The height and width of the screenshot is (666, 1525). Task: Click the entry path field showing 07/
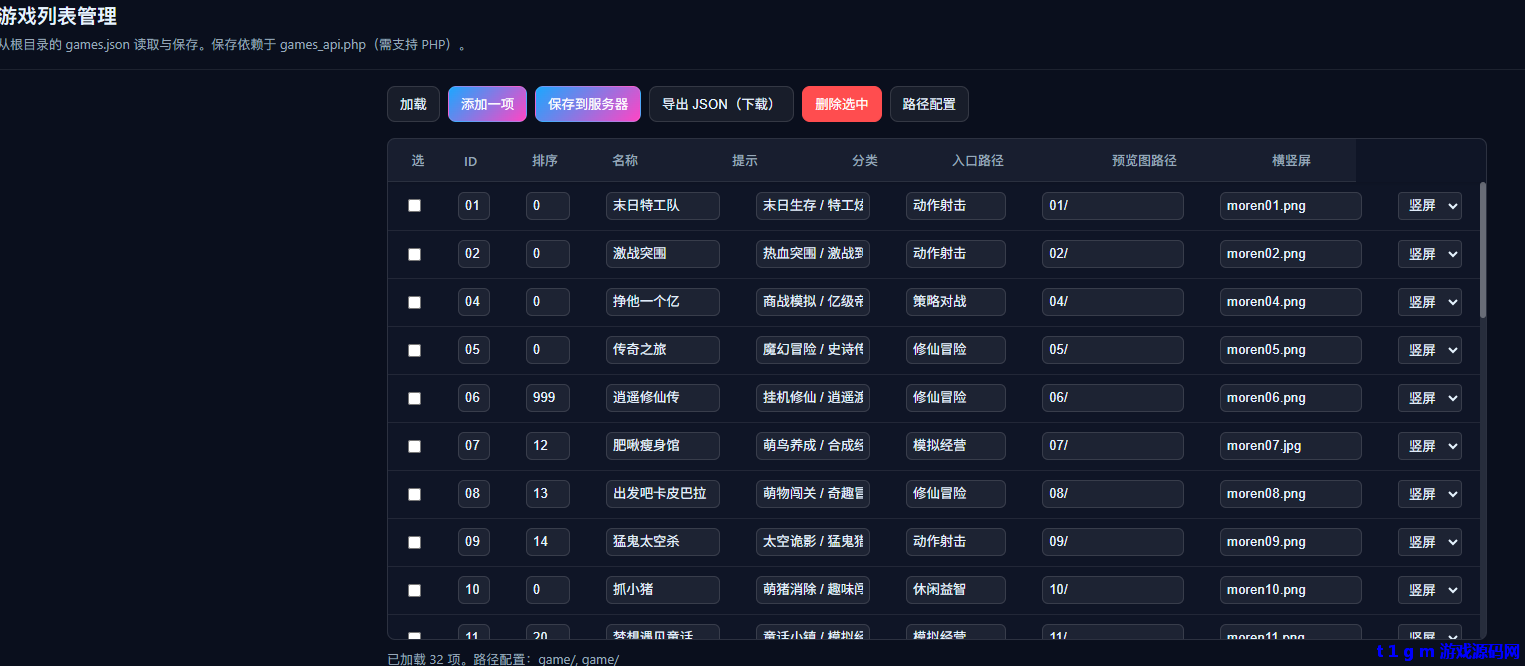(1112, 445)
